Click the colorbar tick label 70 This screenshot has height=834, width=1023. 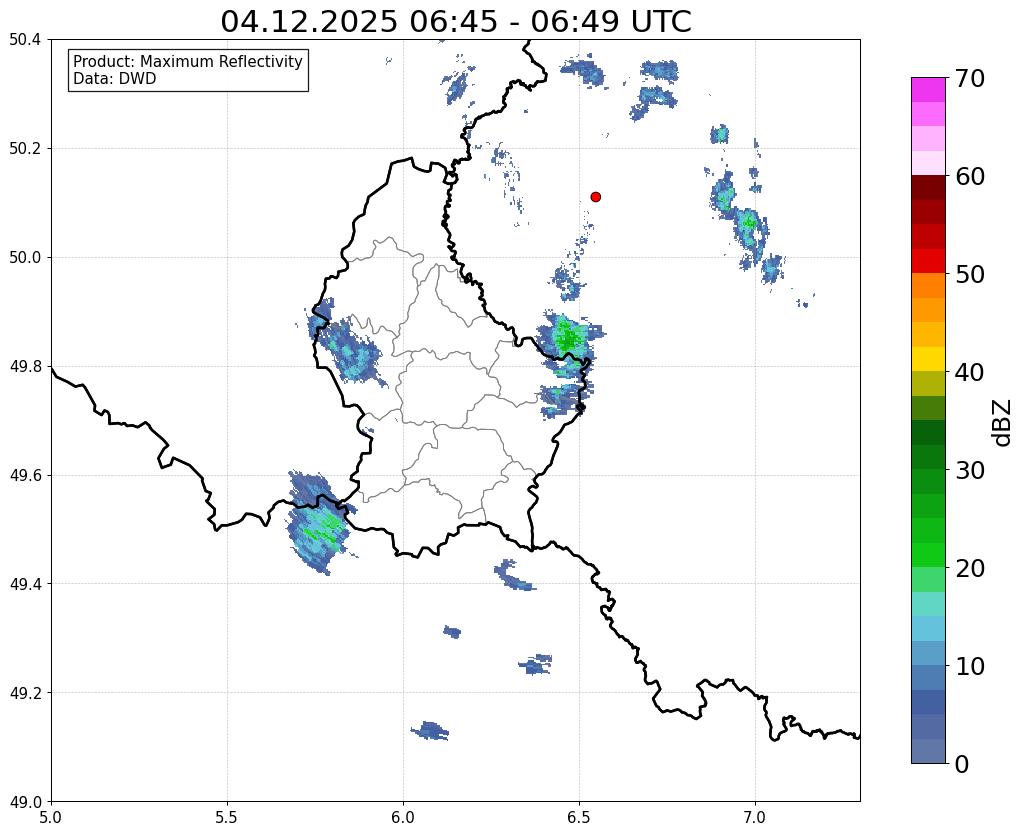click(970, 78)
